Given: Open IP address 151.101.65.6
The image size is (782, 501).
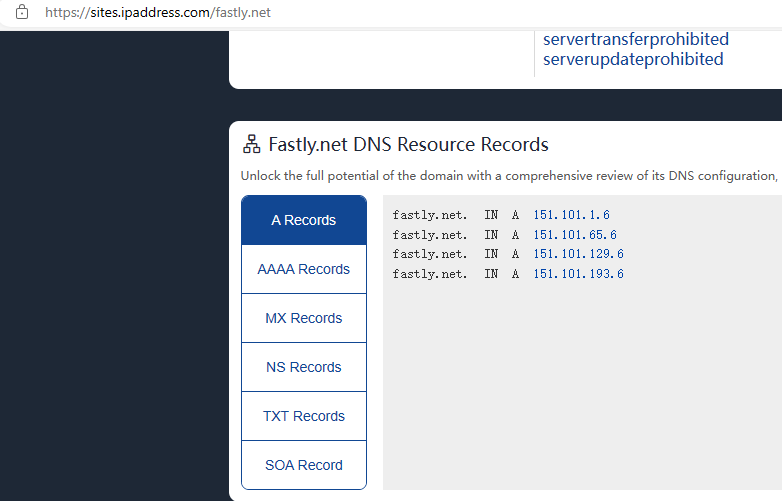Looking at the screenshot, I should (575, 235).
